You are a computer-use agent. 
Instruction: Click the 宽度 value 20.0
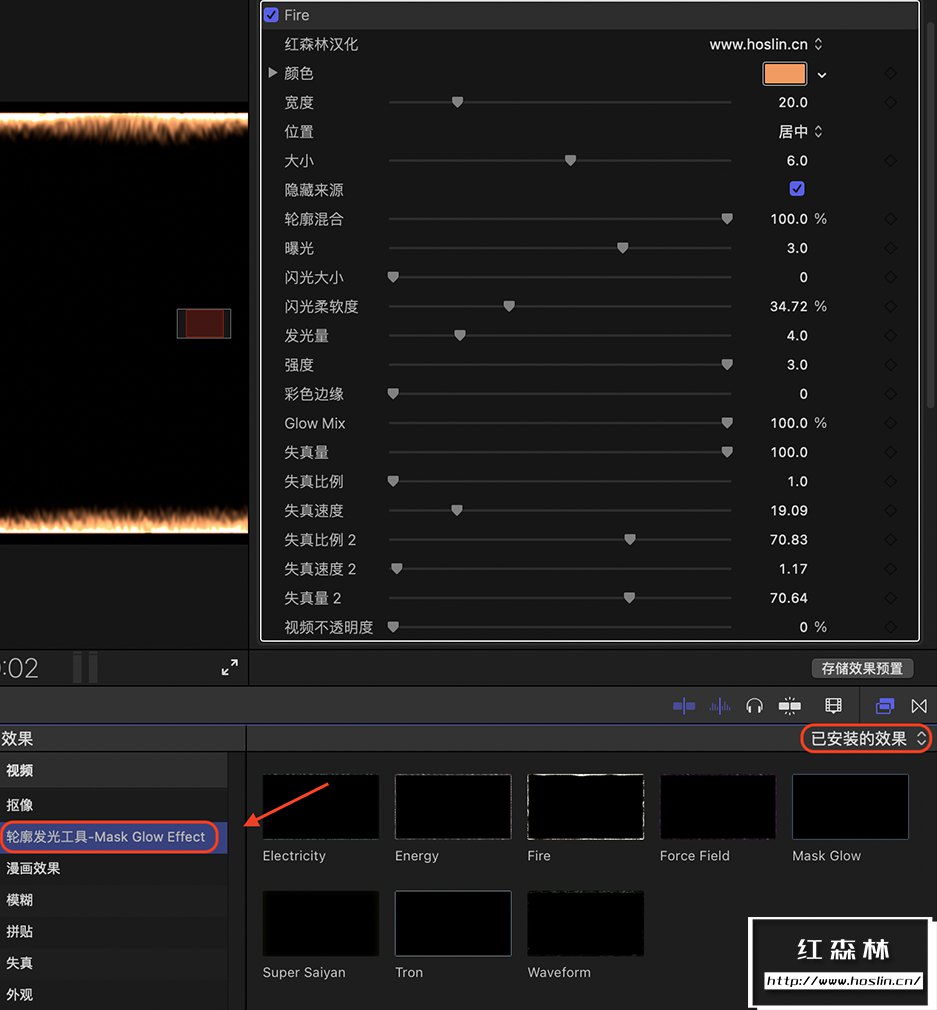[x=793, y=102]
